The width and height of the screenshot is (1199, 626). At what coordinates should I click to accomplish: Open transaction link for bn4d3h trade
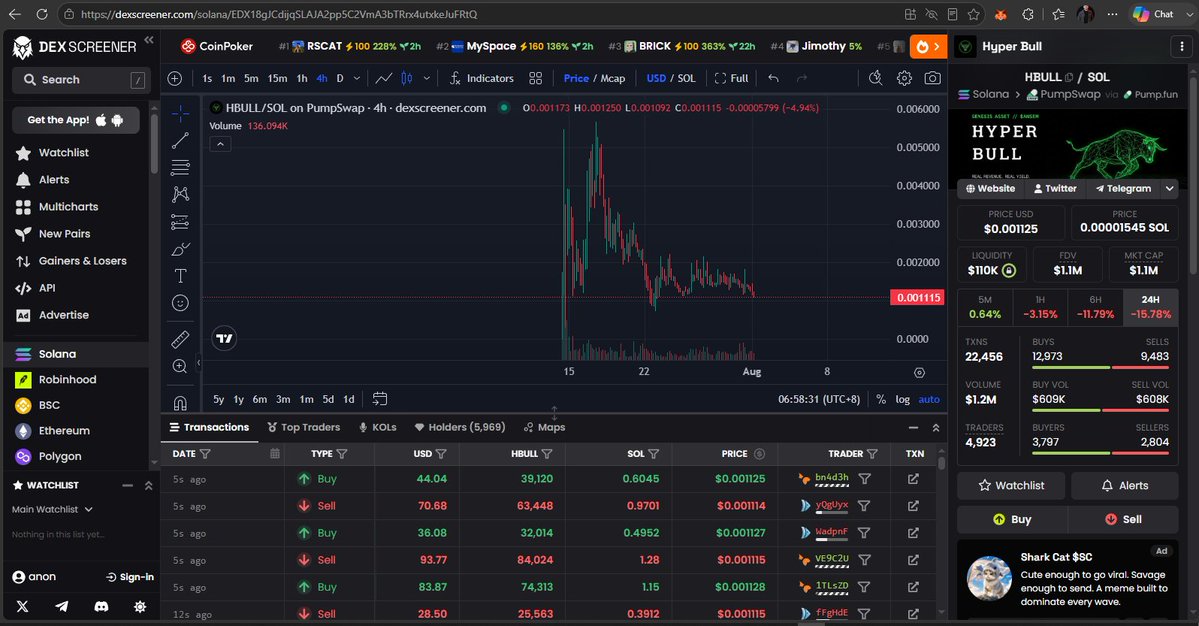[913, 478]
